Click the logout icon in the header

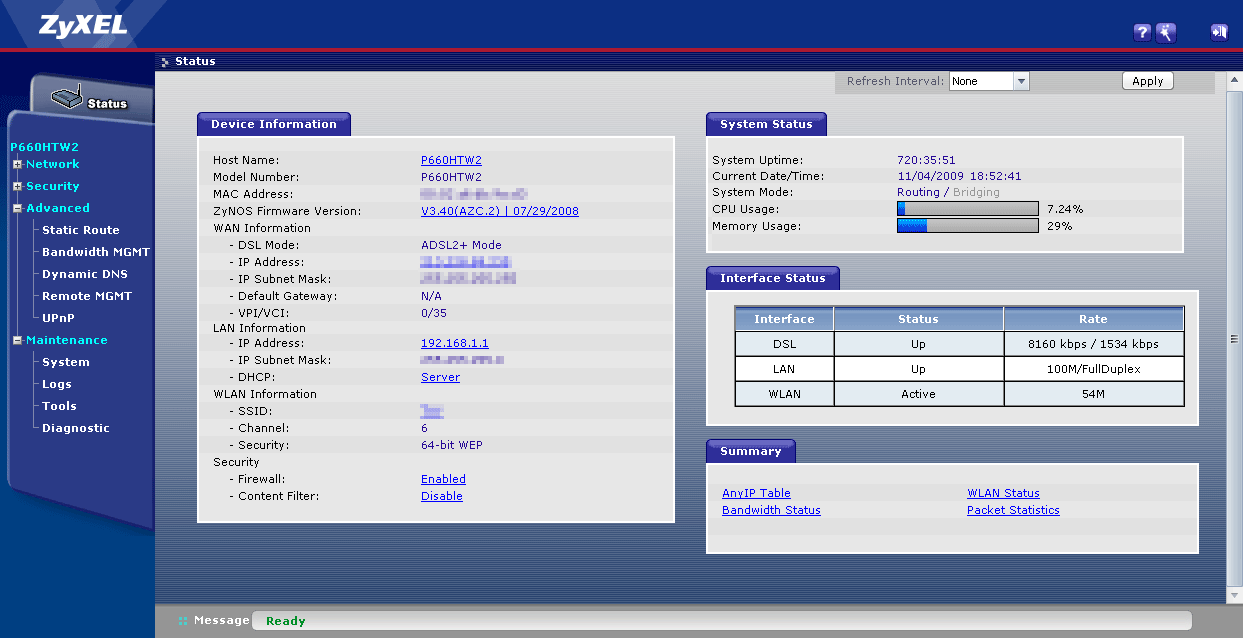click(1219, 32)
